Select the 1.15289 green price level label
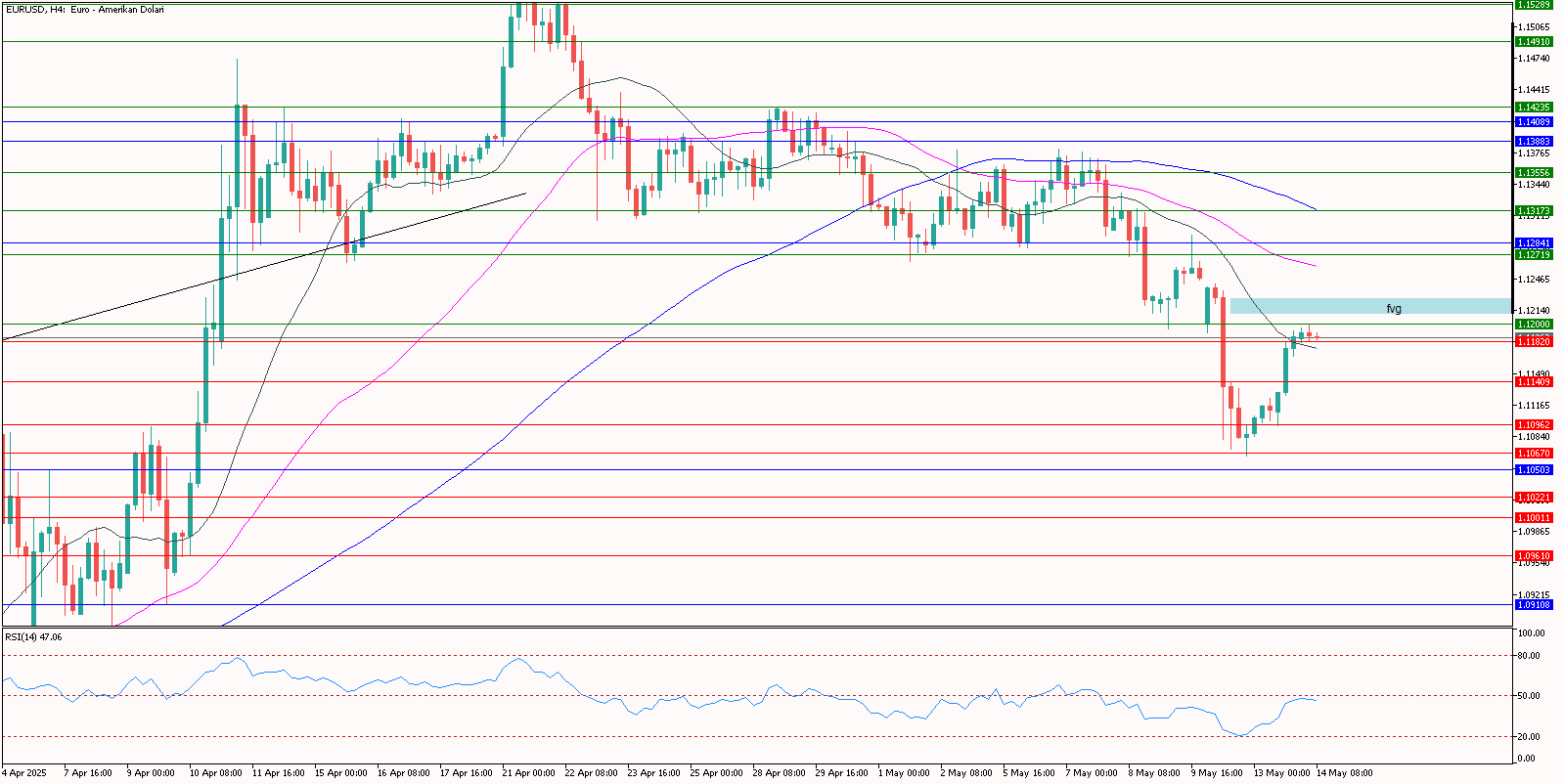The width and height of the screenshot is (1564, 784). (x=1534, y=4)
